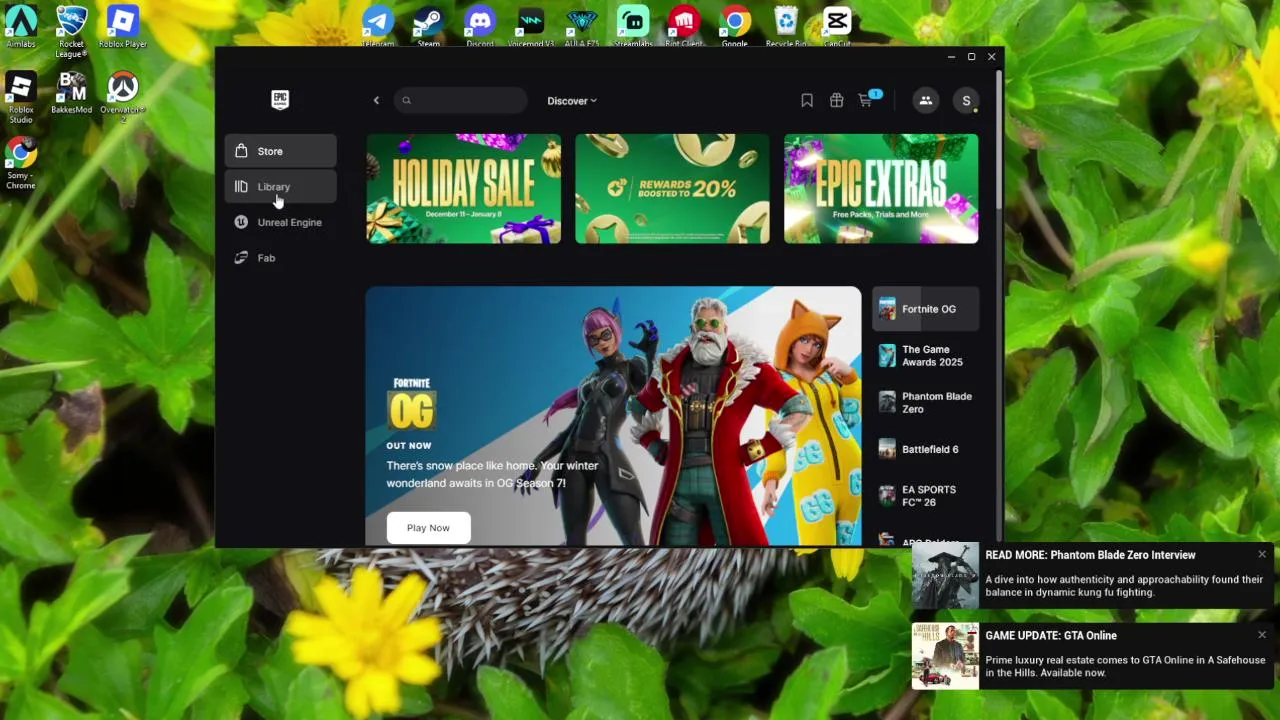Open the READ MORE Phantom Blade Zero notification

pos(1092,575)
